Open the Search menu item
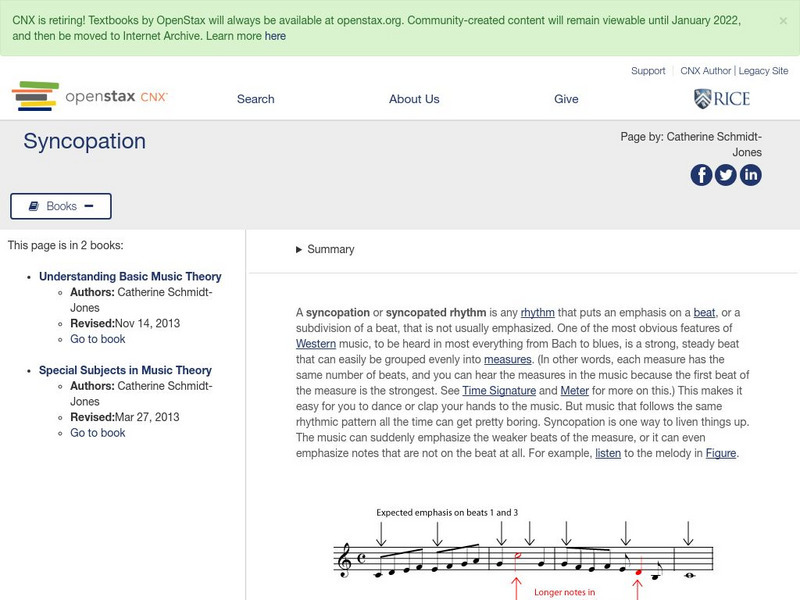The width and height of the screenshot is (800, 600). point(256,99)
